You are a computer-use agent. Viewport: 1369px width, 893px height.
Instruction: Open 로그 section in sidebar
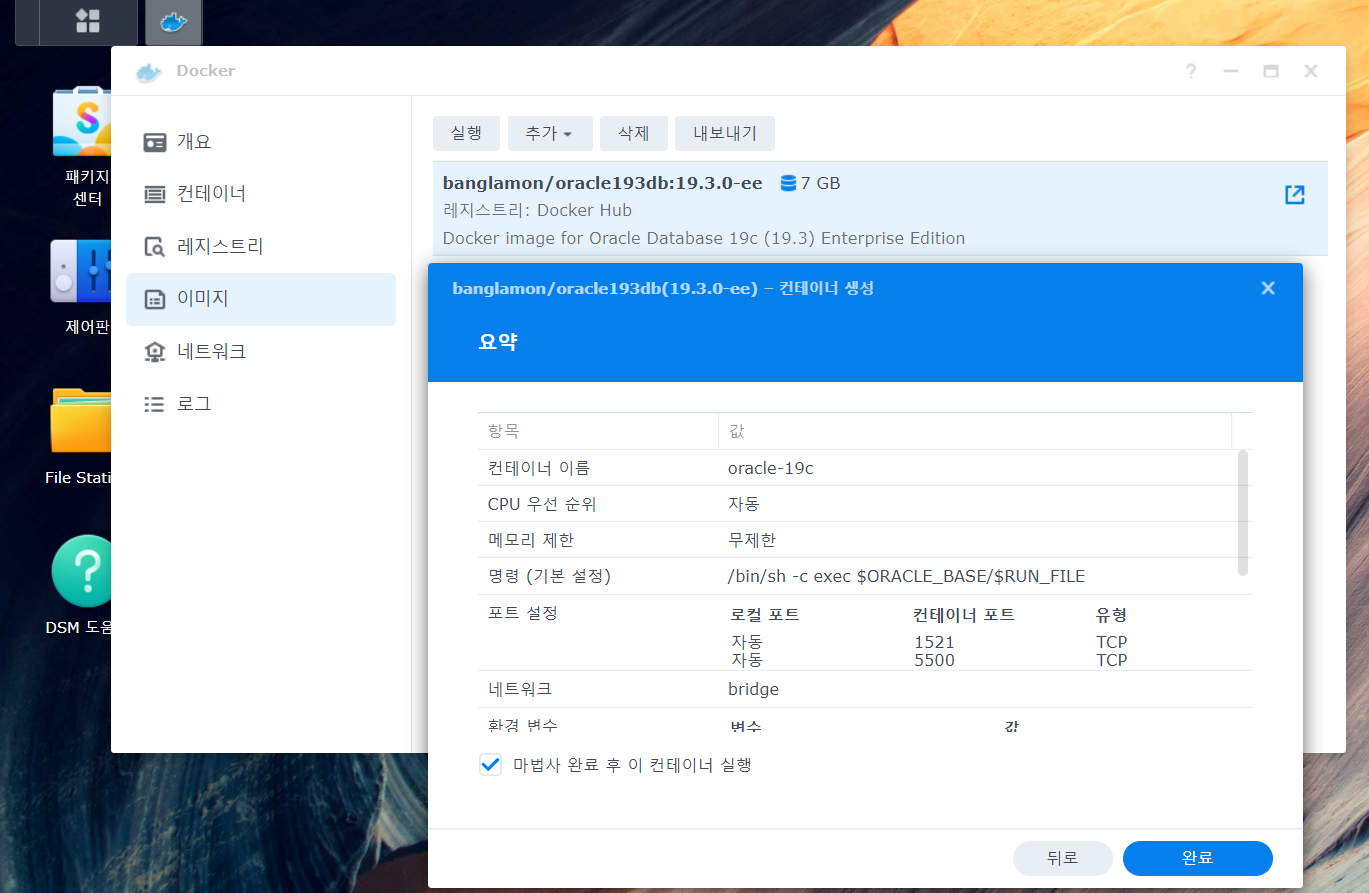coord(261,404)
